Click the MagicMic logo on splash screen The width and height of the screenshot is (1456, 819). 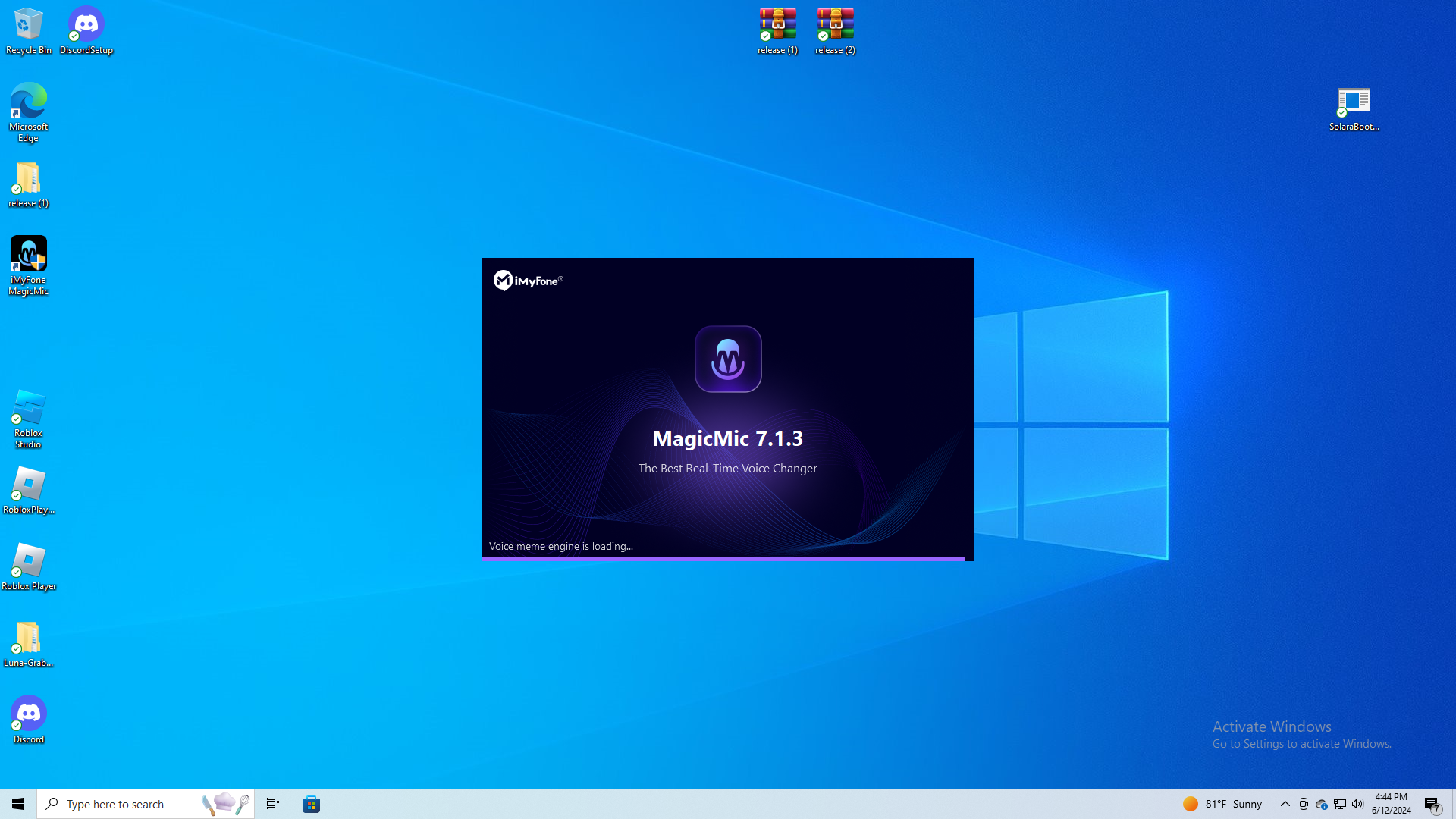(728, 359)
